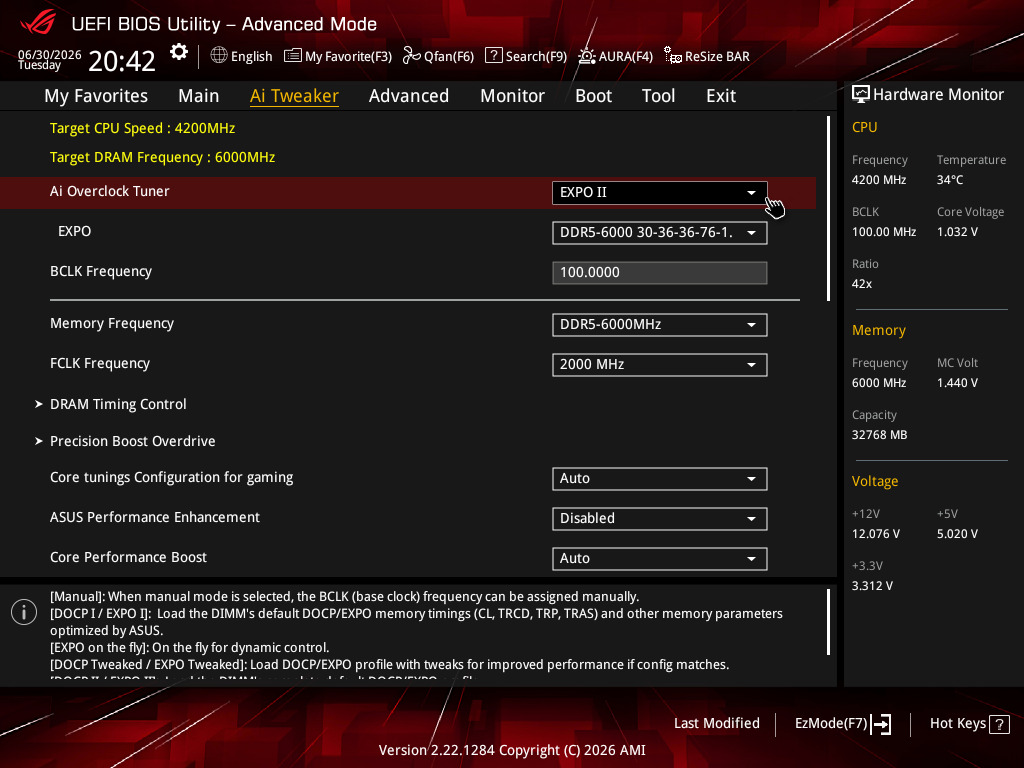Click the ASUS Performance Enhancement label
This screenshot has height=768, width=1024.
click(155, 517)
